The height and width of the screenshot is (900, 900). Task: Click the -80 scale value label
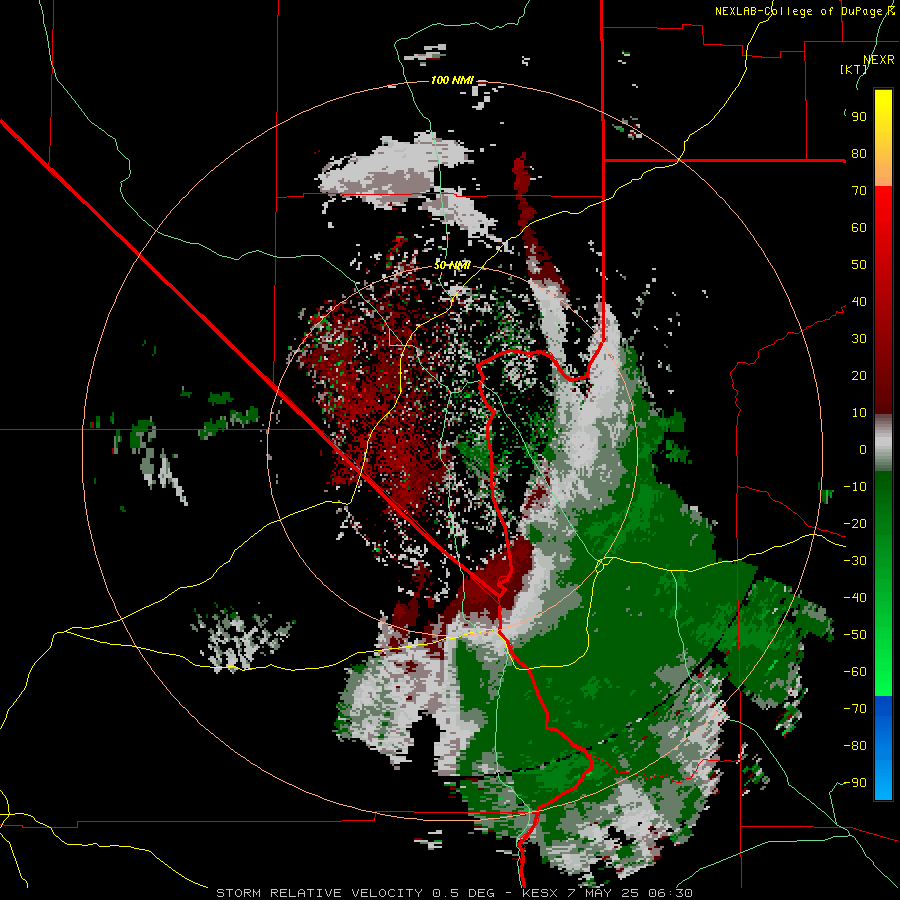(x=855, y=746)
